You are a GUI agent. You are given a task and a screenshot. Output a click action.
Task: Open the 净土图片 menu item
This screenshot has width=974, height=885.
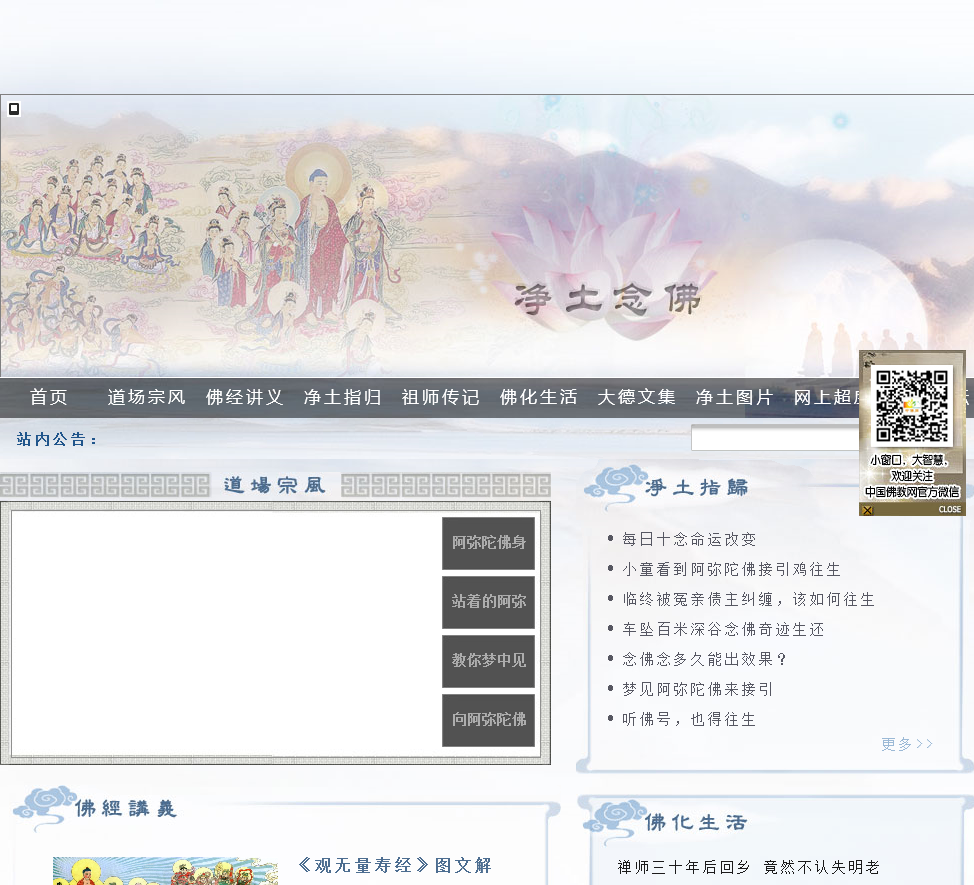point(734,397)
